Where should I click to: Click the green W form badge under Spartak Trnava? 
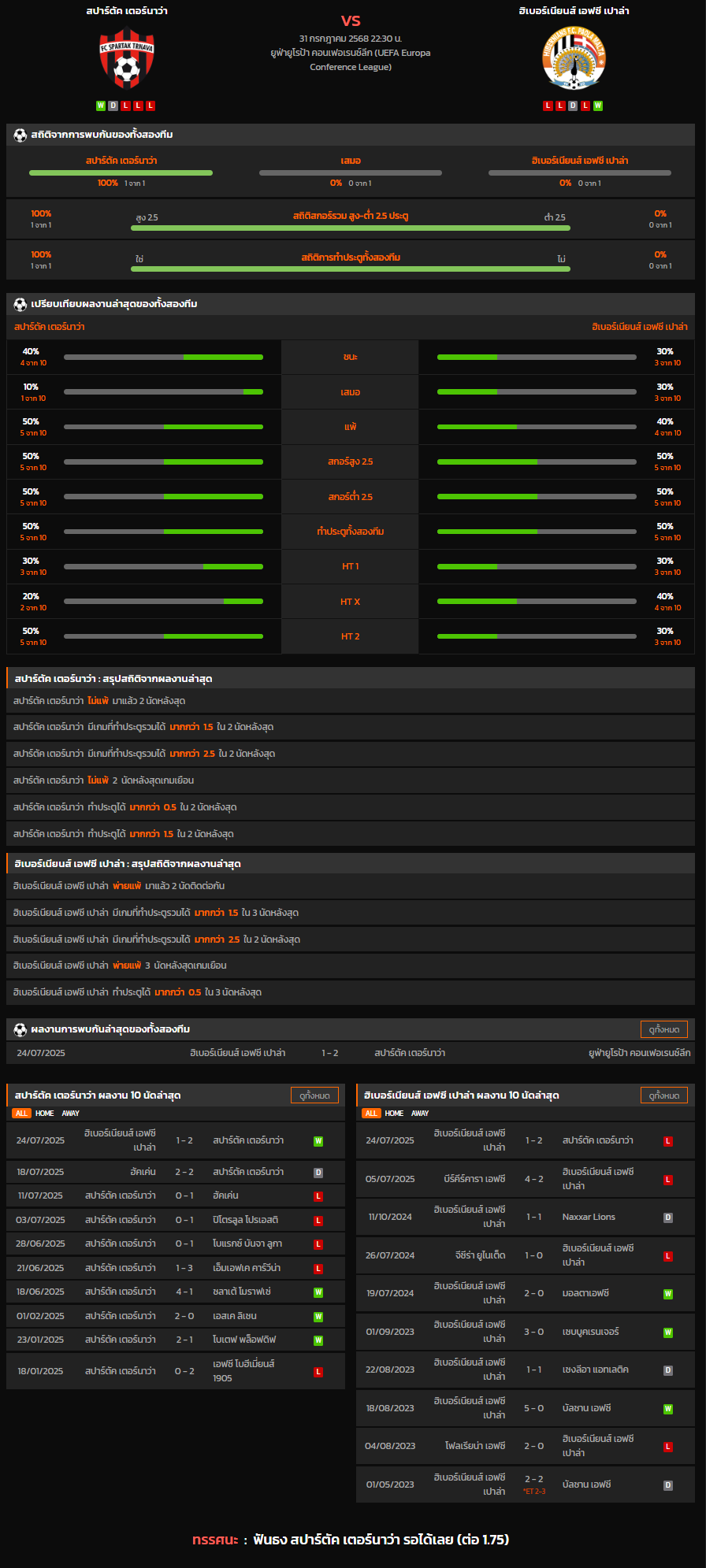(101, 106)
